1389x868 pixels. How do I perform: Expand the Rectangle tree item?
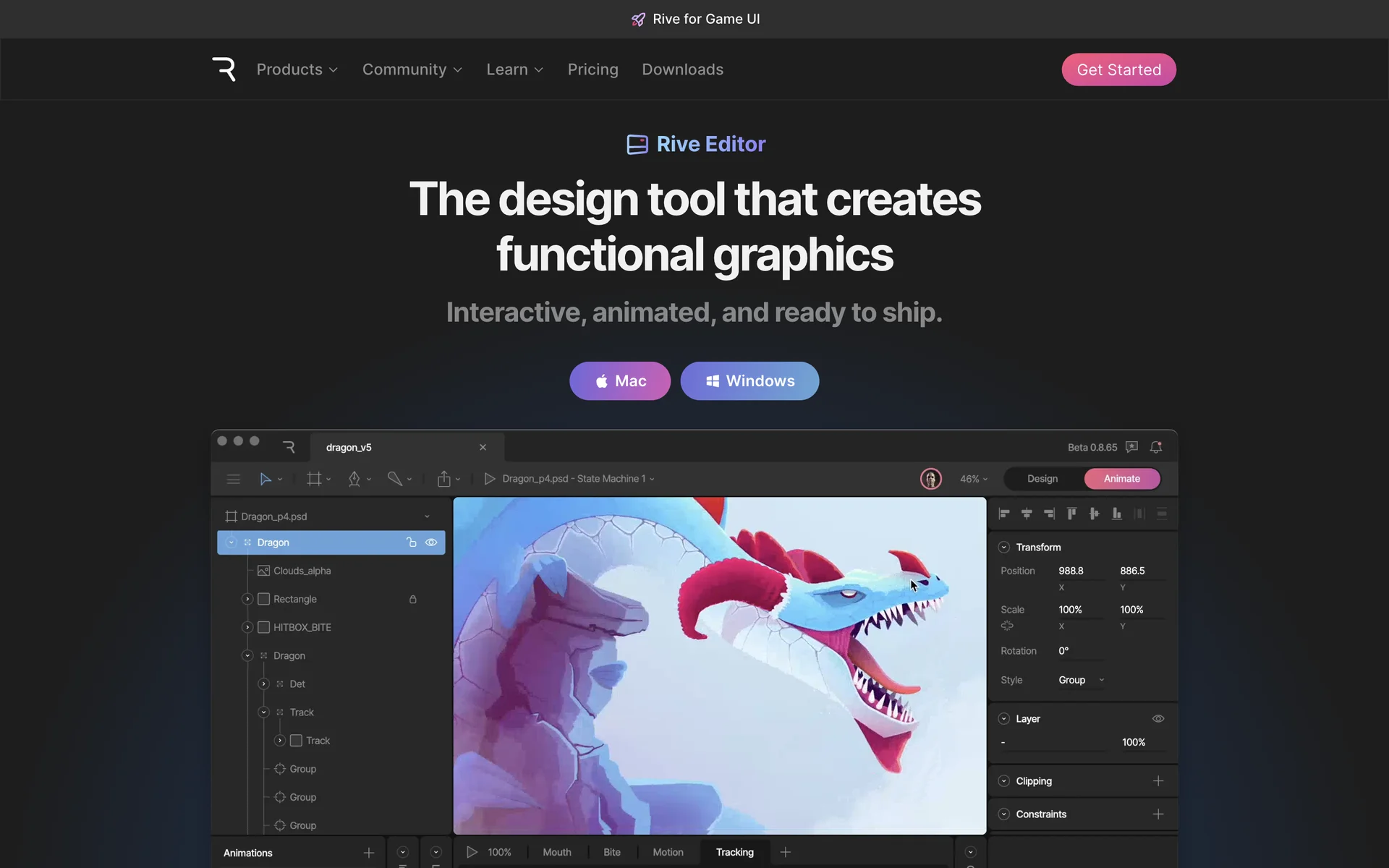tap(247, 599)
